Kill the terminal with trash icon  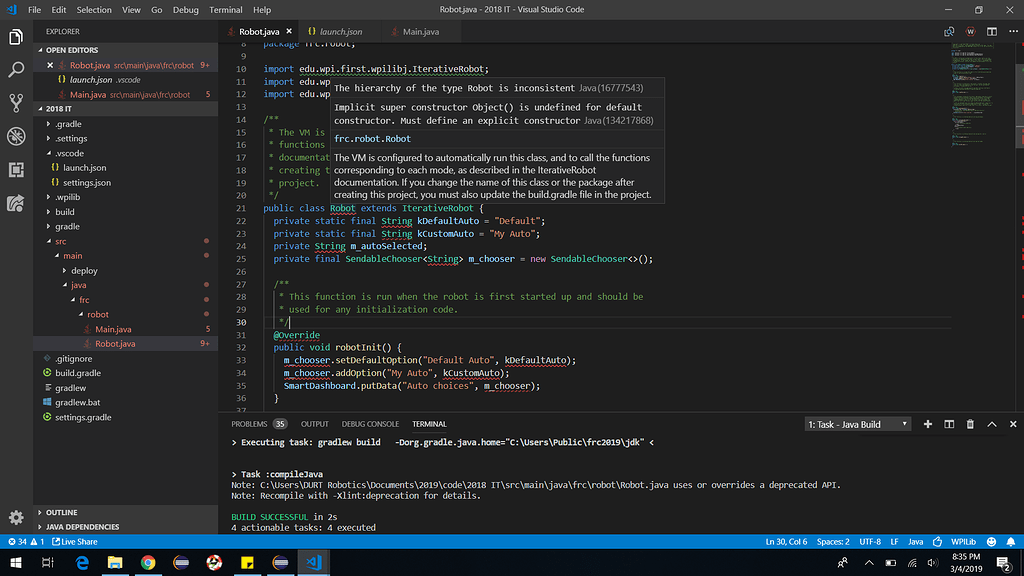click(x=970, y=424)
